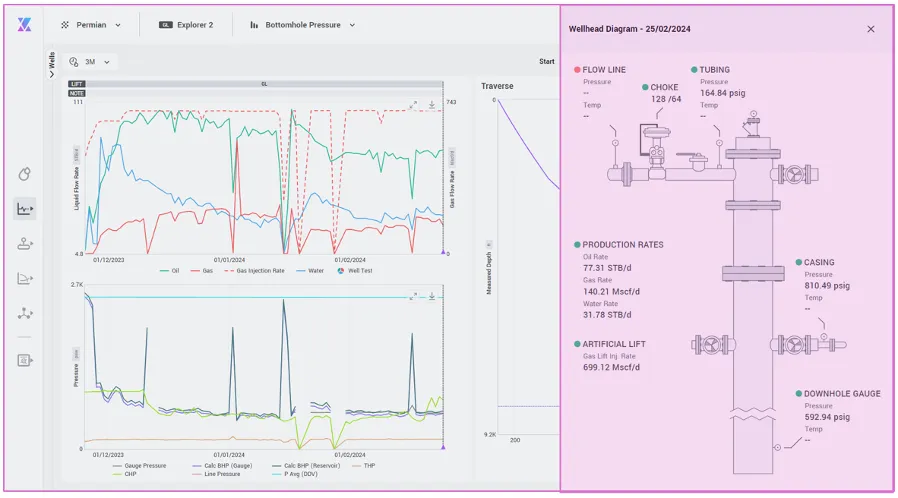Expand the Wells side panel
This screenshot has height=498, width=898.
tap(52, 65)
